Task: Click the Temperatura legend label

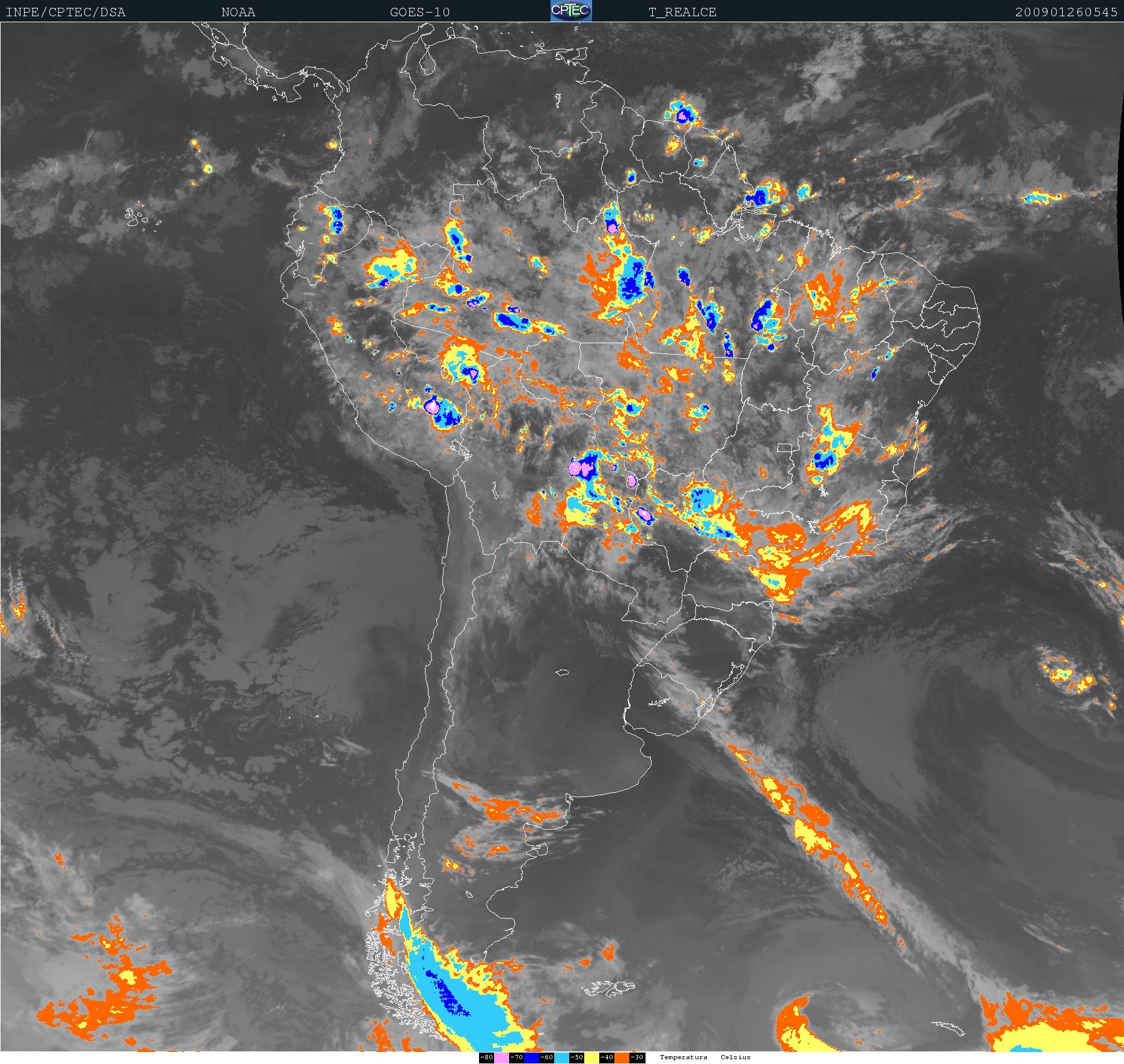Action: 683,1057
